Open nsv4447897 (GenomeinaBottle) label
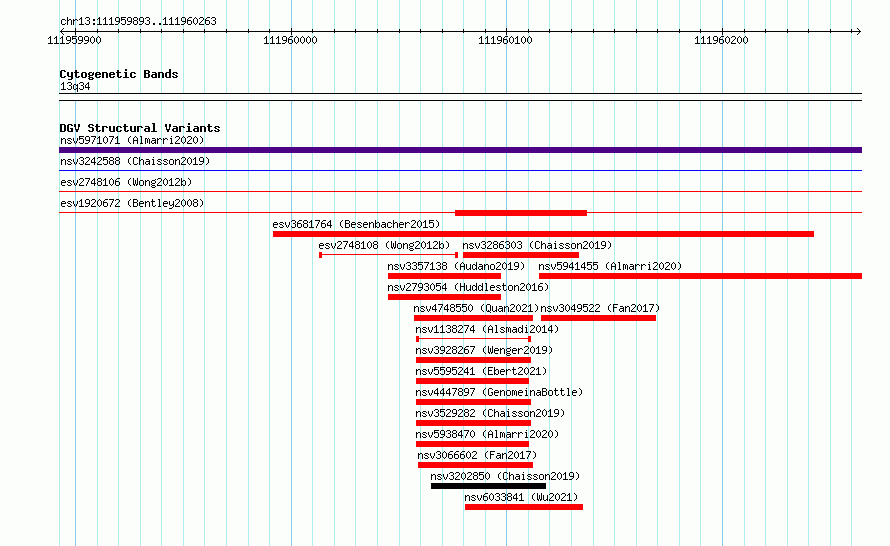The height and width of the screenshot is (546, 890). pyautogui.click(x=499, y=392)
